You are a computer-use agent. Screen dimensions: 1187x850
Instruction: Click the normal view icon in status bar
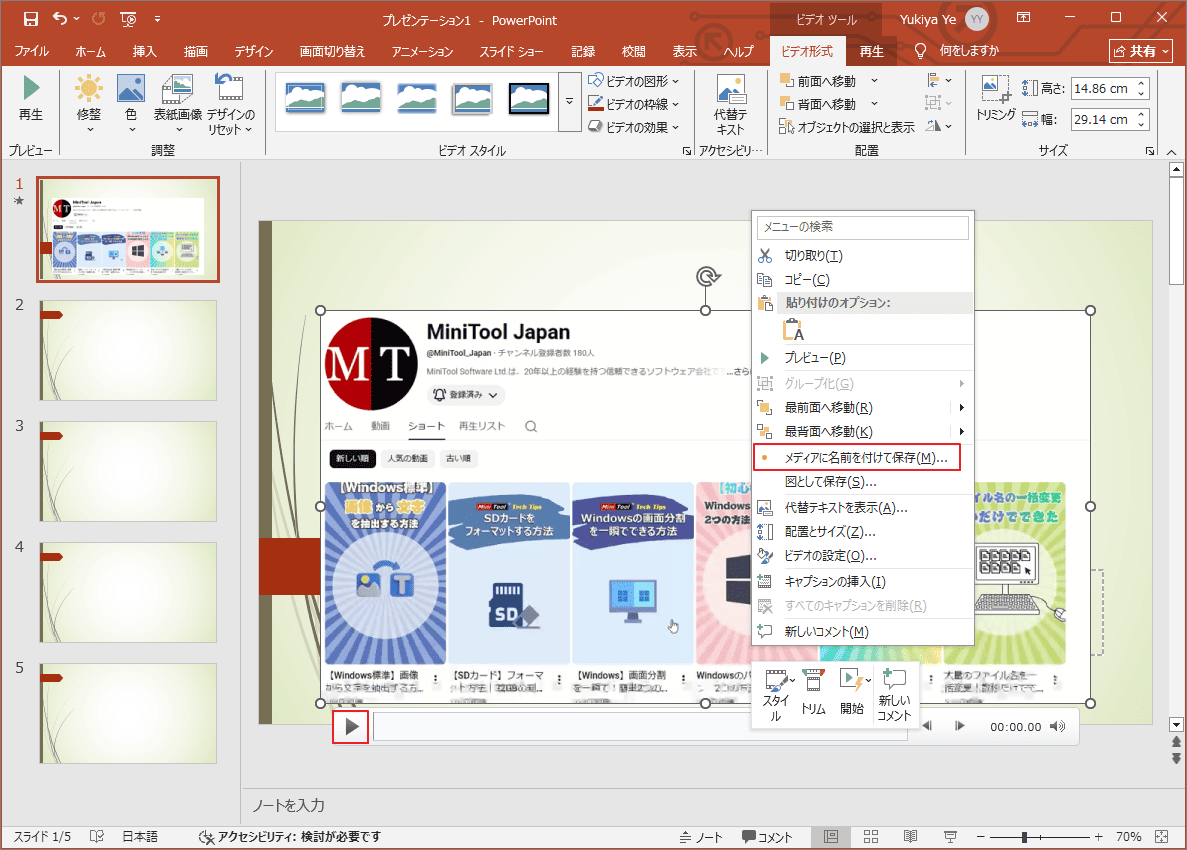831,836
